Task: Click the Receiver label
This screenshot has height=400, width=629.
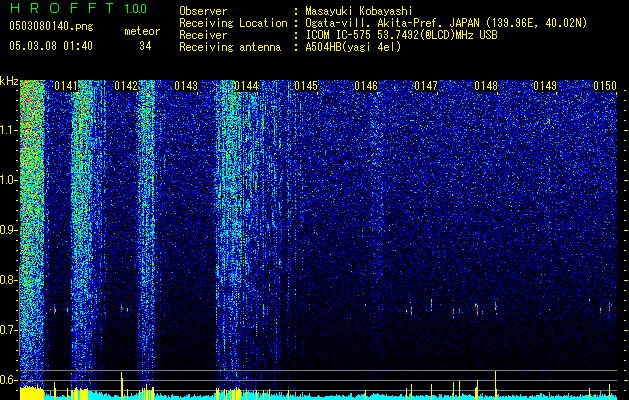Action: tap(203, 35)
